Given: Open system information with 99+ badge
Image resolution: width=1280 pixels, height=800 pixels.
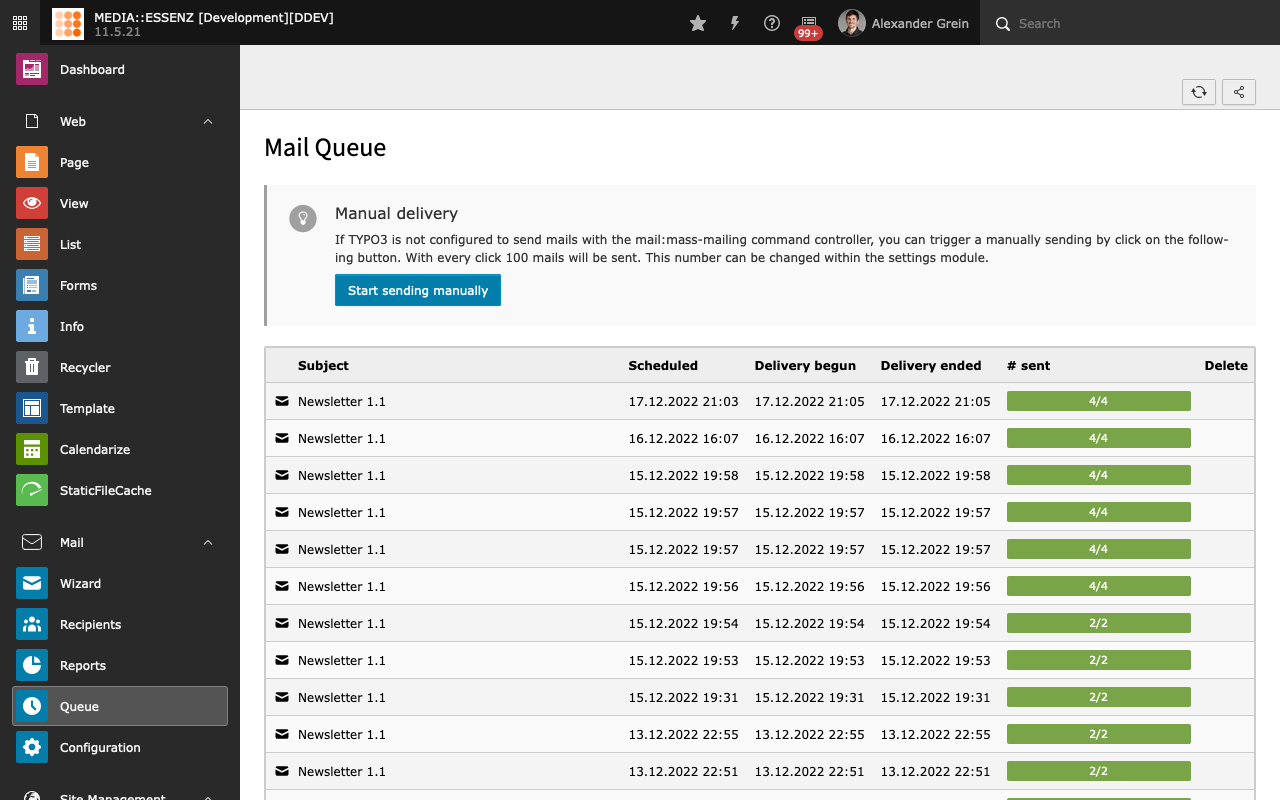Looking at the screenshot, I should click(809, 25).
